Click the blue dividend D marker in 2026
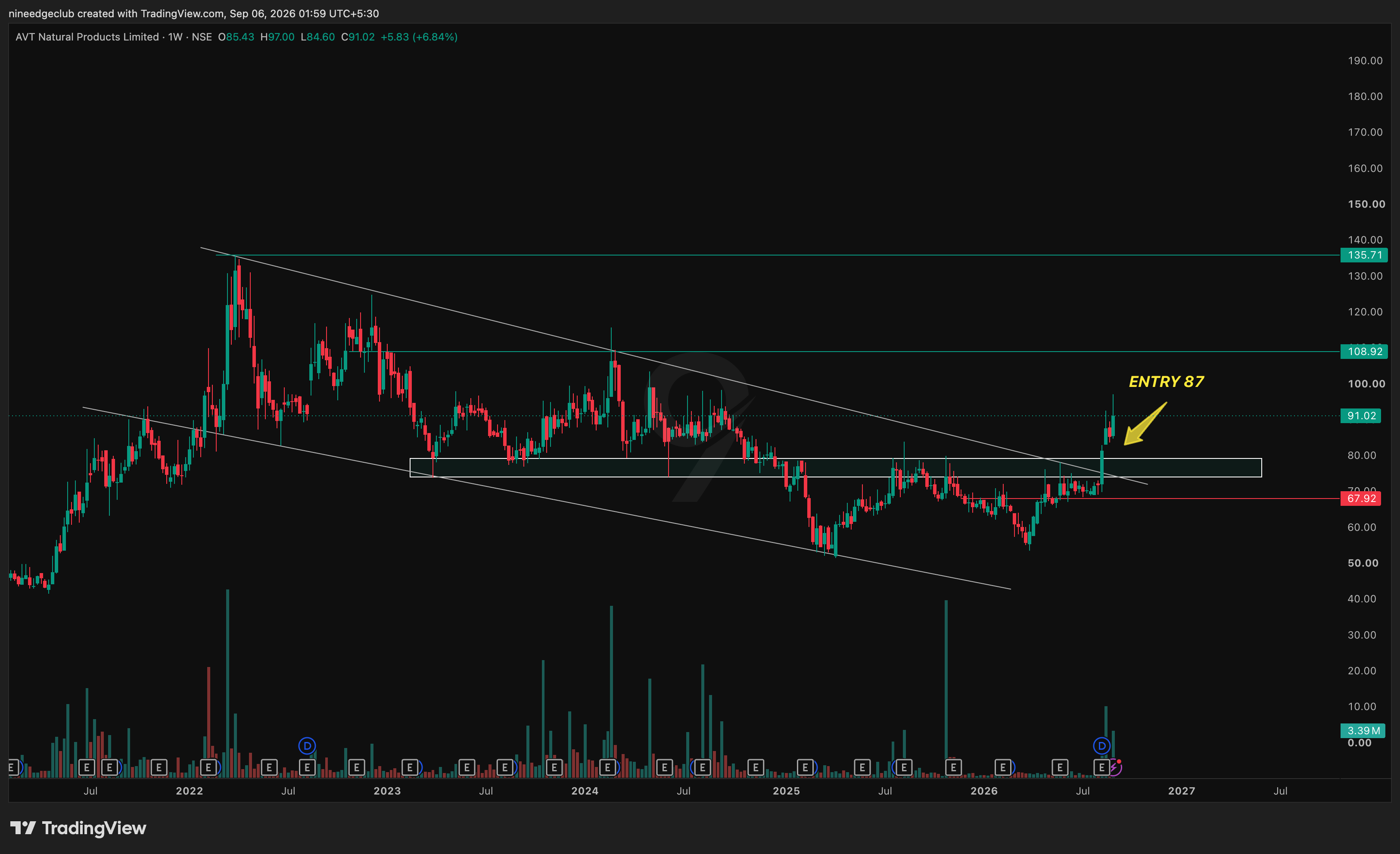This screenshot has height=854, width=1400. click(x=1102, y=745)
